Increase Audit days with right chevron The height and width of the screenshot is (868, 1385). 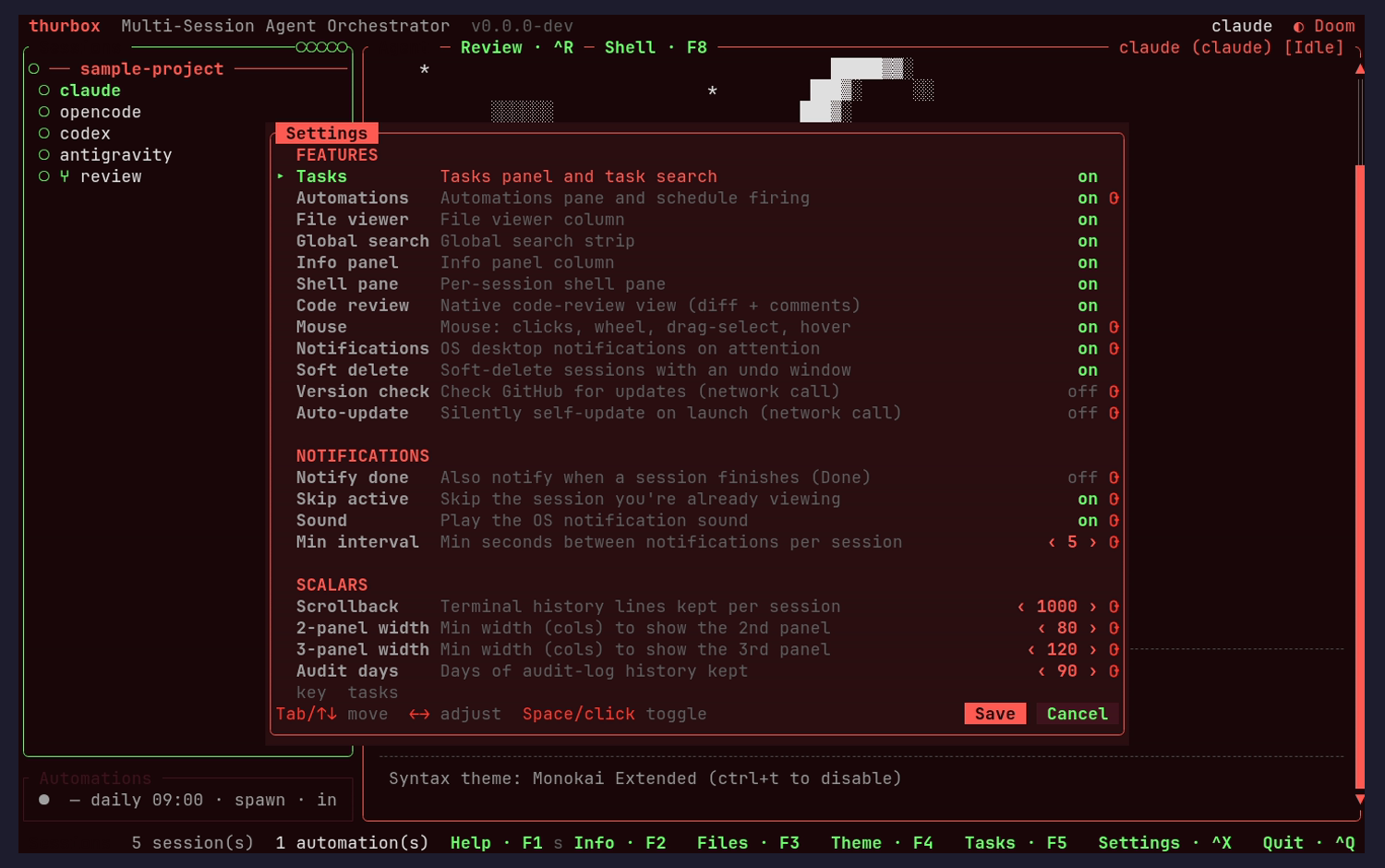click(1093, 671)
